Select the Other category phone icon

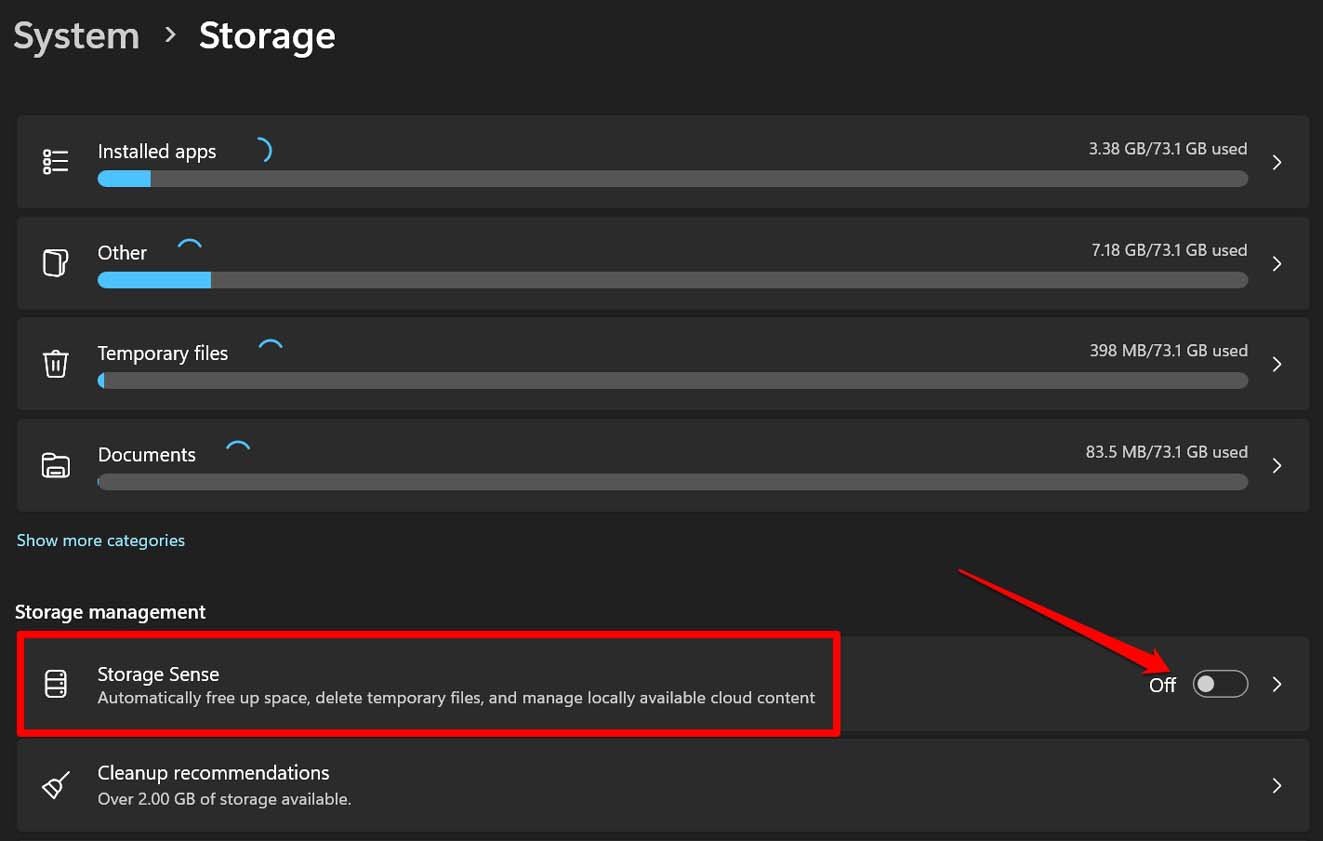pyautogui.click(x=56, y=263)
